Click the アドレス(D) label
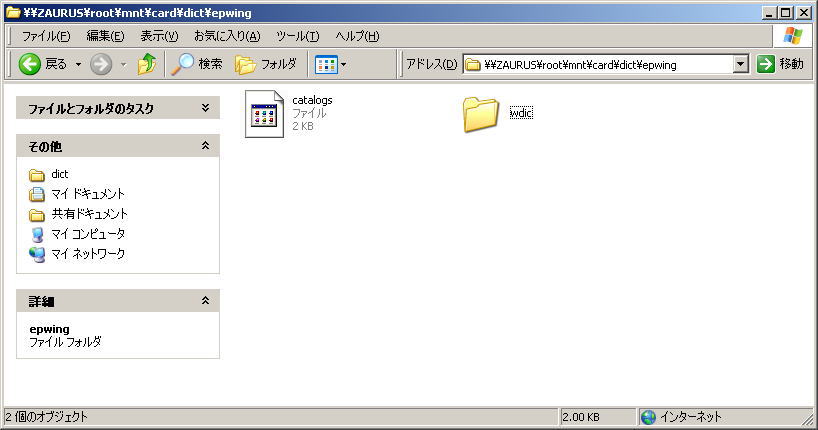The image size is (818, 430). point(431,64)
